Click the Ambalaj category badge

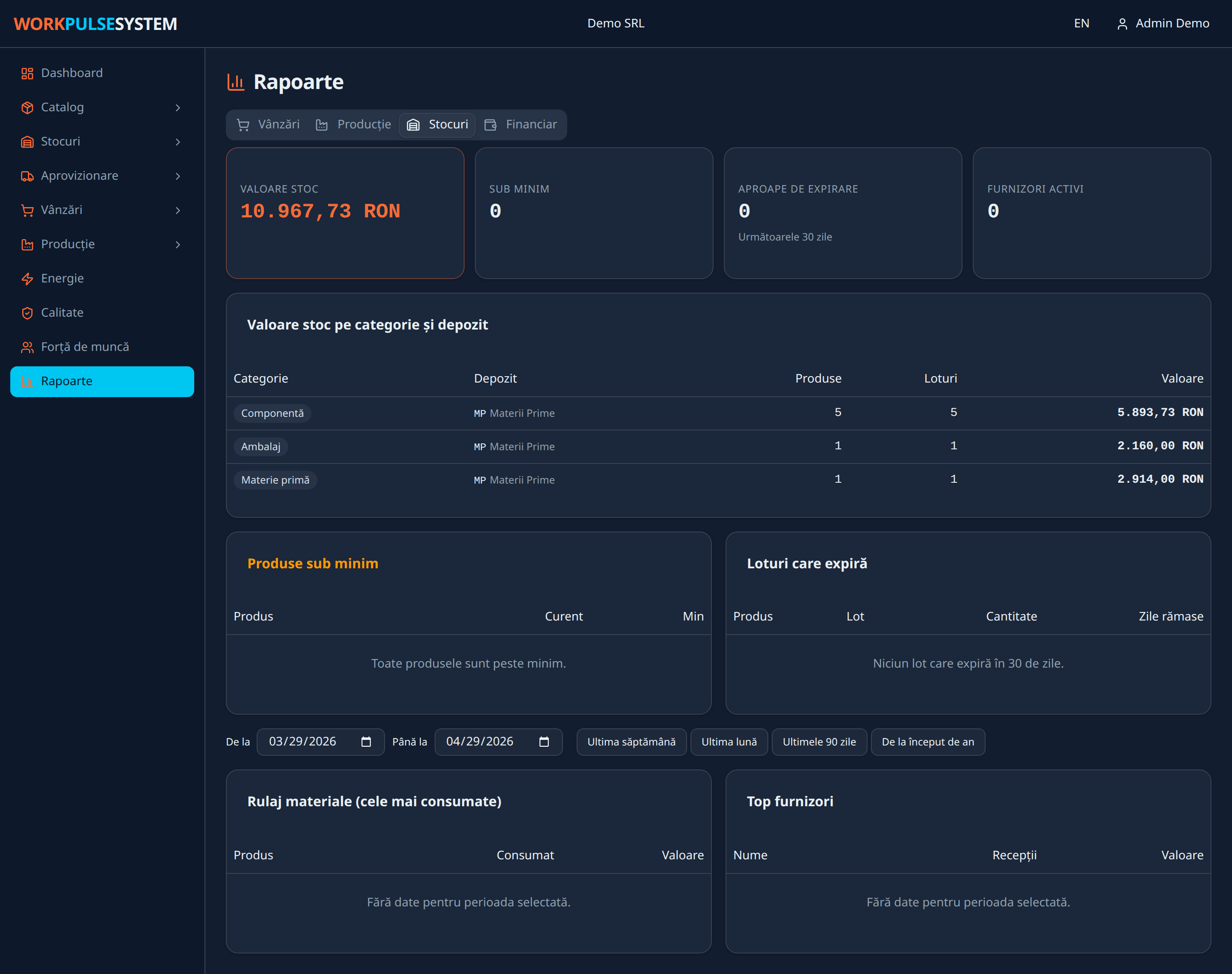click(x=261, y=447)
